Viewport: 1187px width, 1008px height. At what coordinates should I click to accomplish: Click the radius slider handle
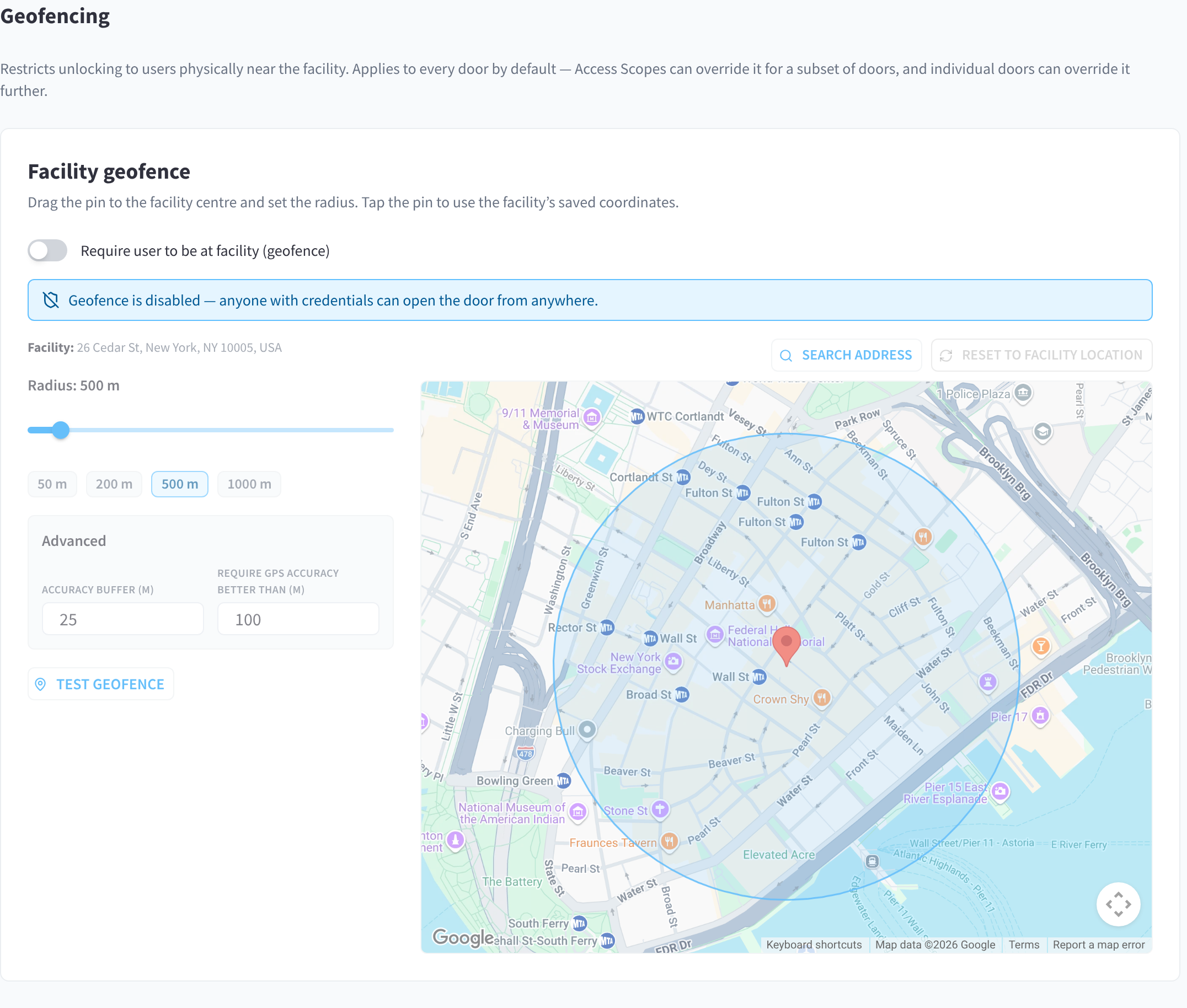61,430
